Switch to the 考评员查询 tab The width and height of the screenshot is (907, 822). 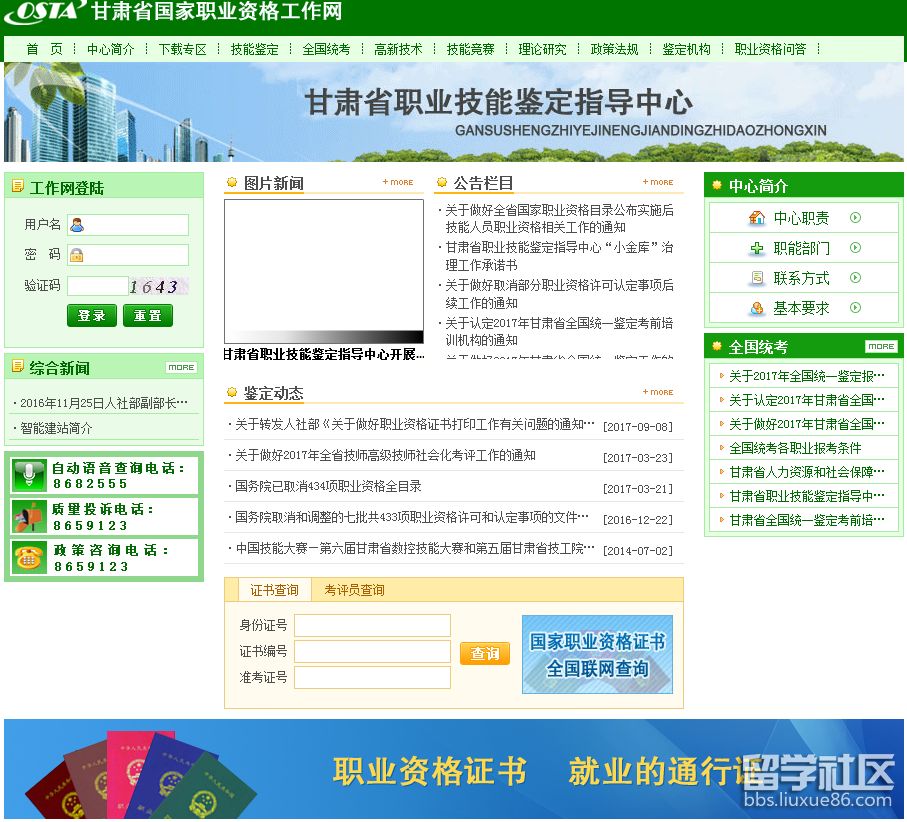(354, 590)
